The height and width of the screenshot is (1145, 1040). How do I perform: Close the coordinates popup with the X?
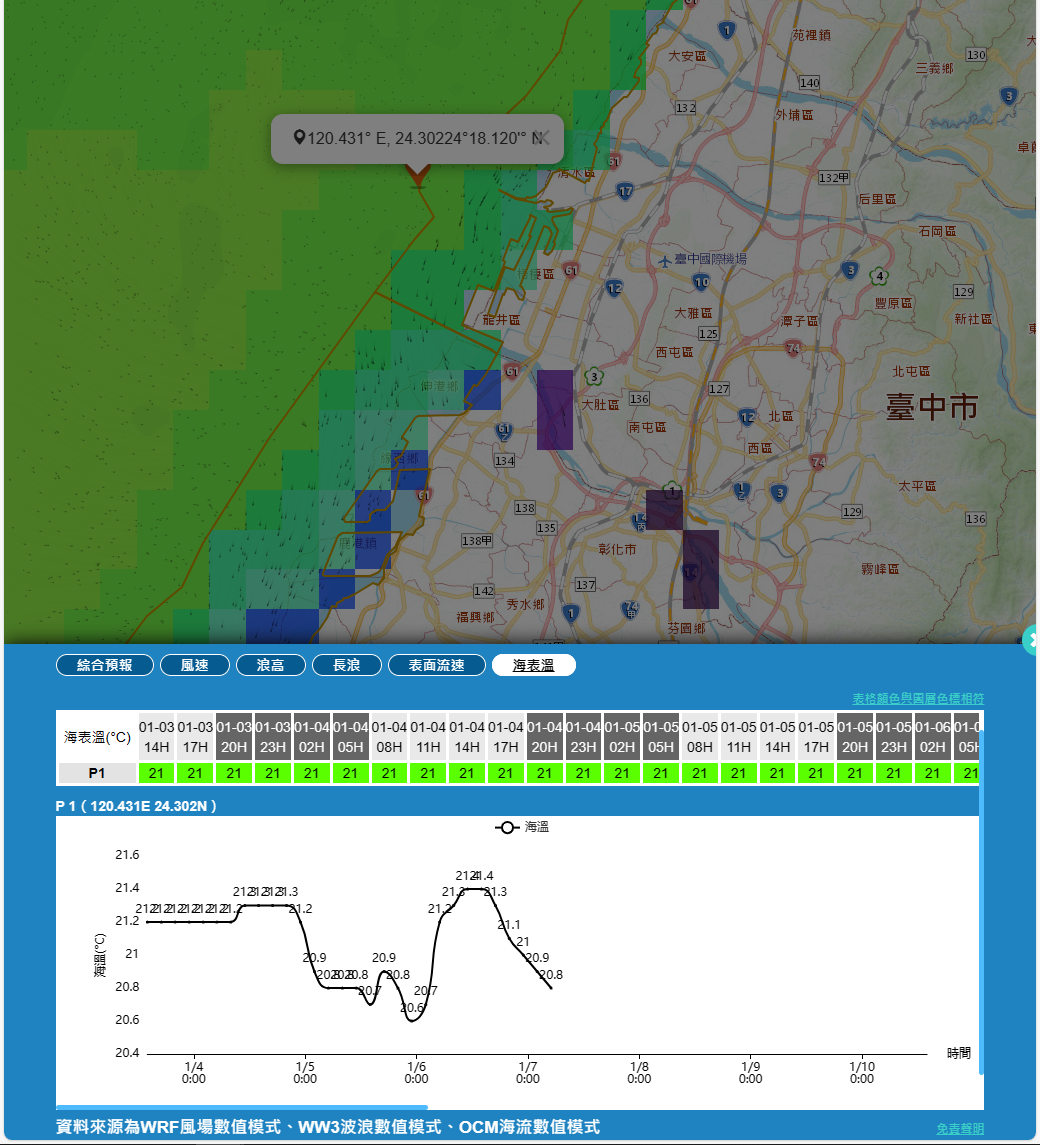point(544,138)
